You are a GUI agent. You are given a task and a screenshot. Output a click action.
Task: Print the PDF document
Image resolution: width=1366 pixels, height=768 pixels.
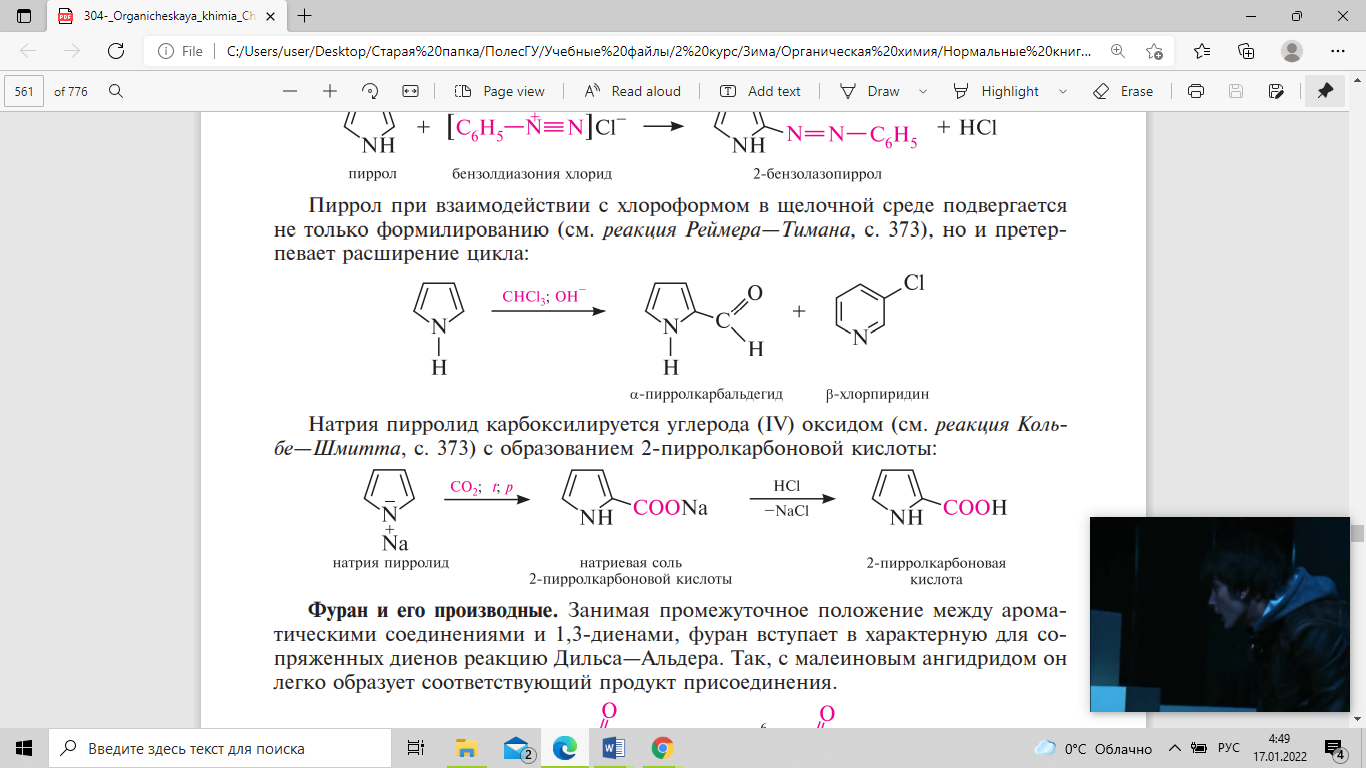click(x=1195, y=91)
